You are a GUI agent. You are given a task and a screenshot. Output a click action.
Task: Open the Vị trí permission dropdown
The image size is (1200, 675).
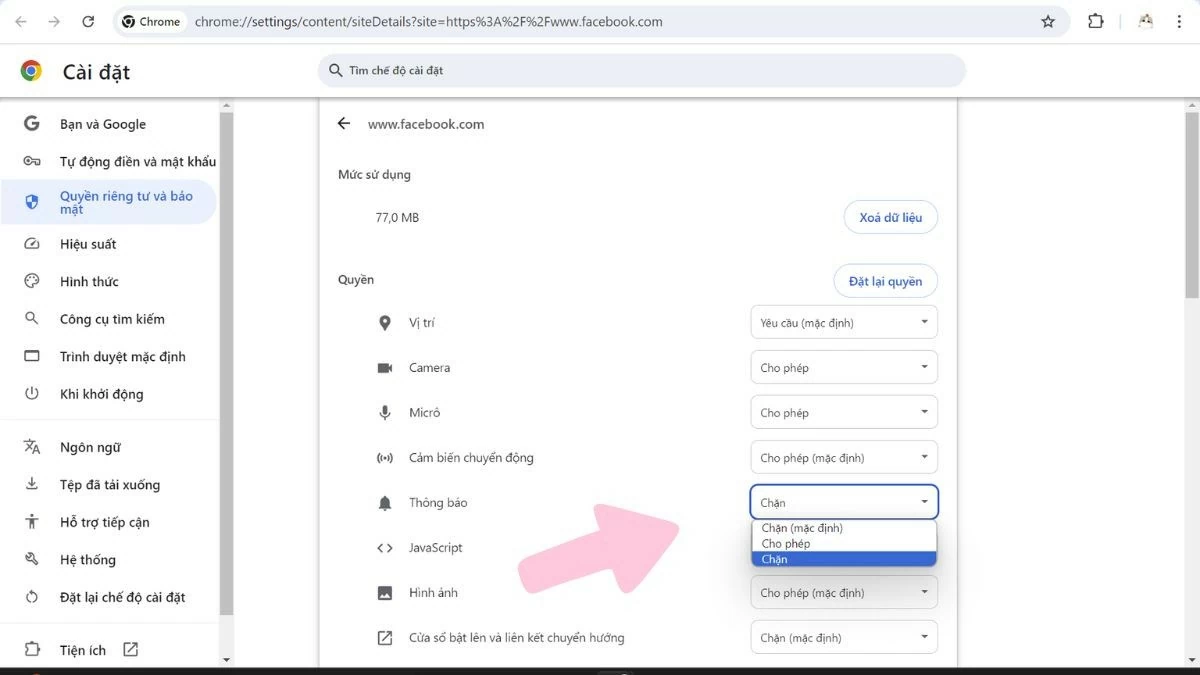[843, 322]
